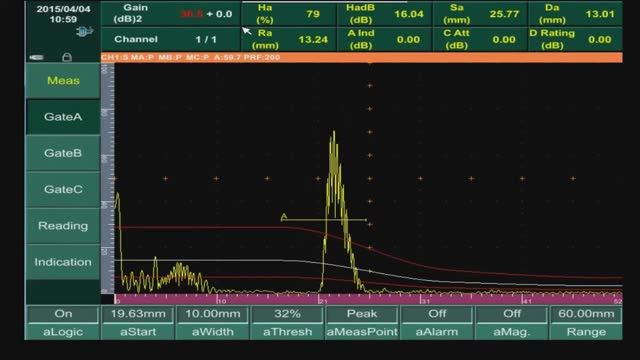This screenshot has width=640, height=360.
Task: Open the Indication menu tab
Action: (63, 262)
